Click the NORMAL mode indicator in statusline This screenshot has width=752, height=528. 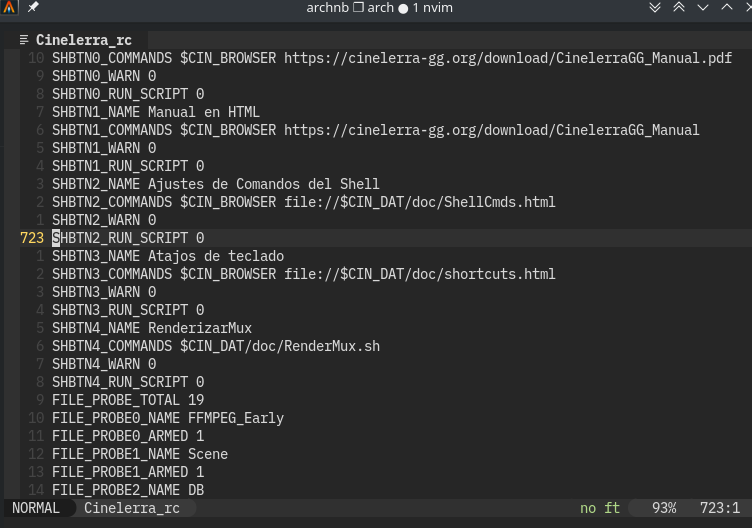[x=36, y=508]
